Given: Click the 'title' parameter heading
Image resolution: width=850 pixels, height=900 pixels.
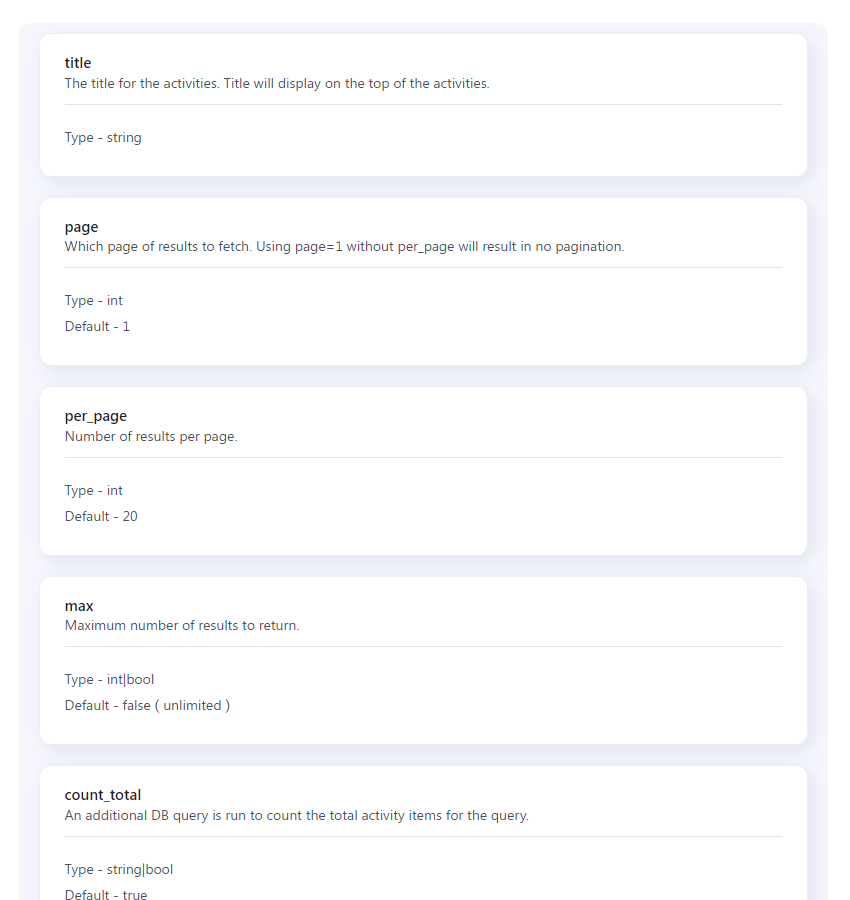Looking at the screenshot, I should click(78, 63).
